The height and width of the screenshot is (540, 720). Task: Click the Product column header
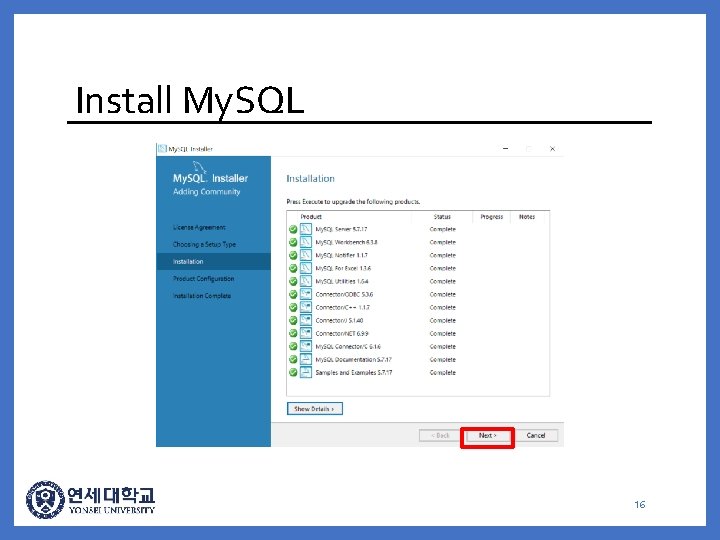click(x=311, y=217)
